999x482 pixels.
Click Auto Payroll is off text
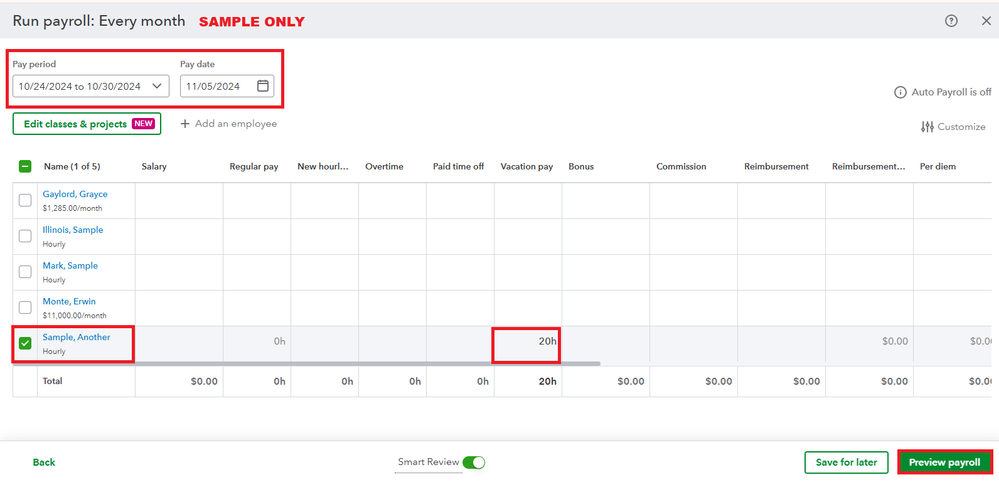pos(951,92)
